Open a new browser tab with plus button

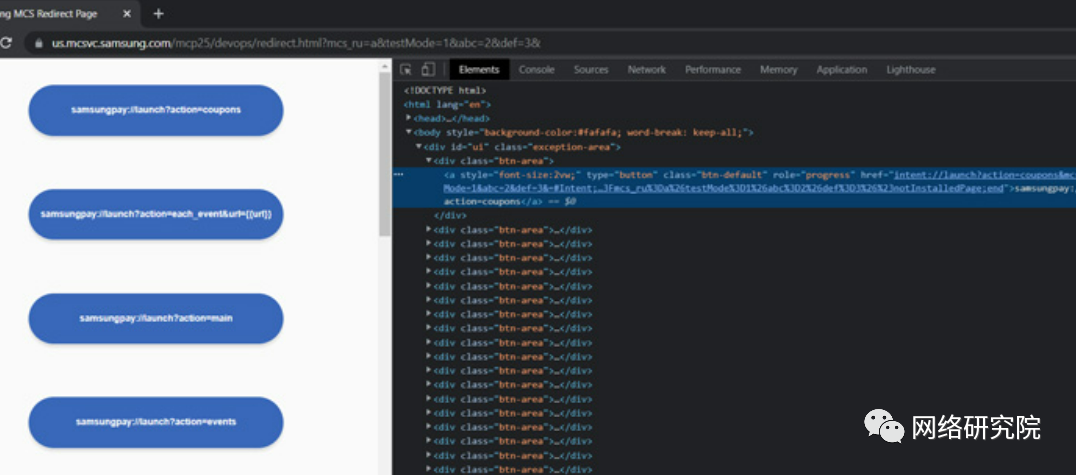(x=159, y=14)
